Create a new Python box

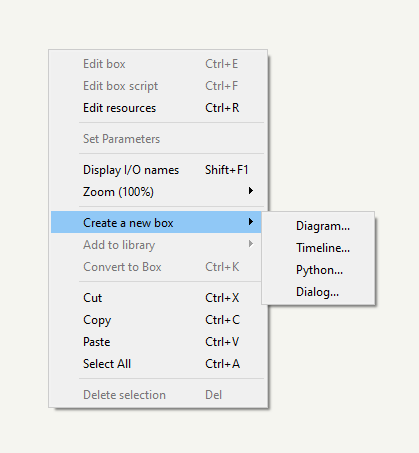[318, 270]
